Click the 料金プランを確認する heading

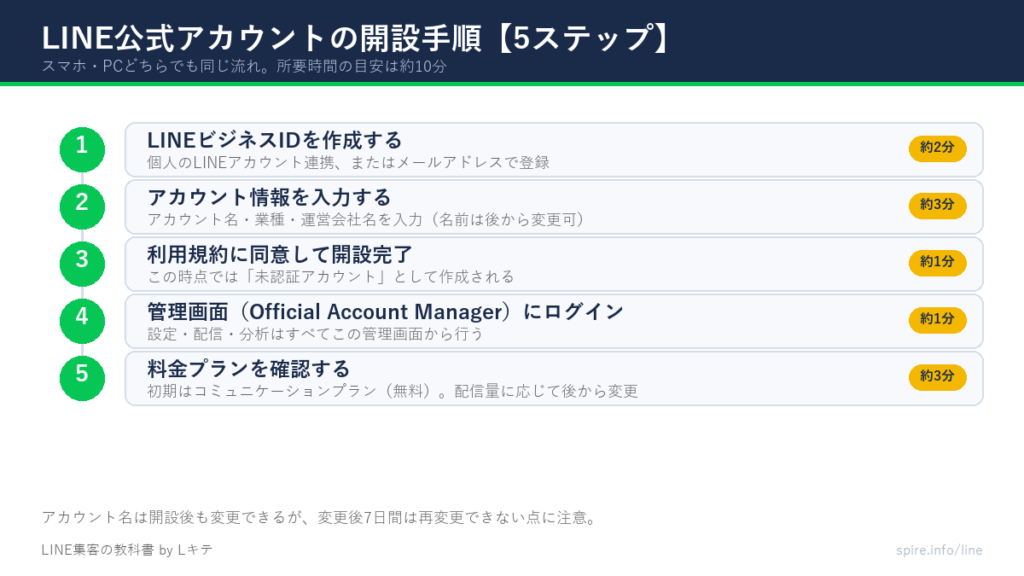pos(249,369)
